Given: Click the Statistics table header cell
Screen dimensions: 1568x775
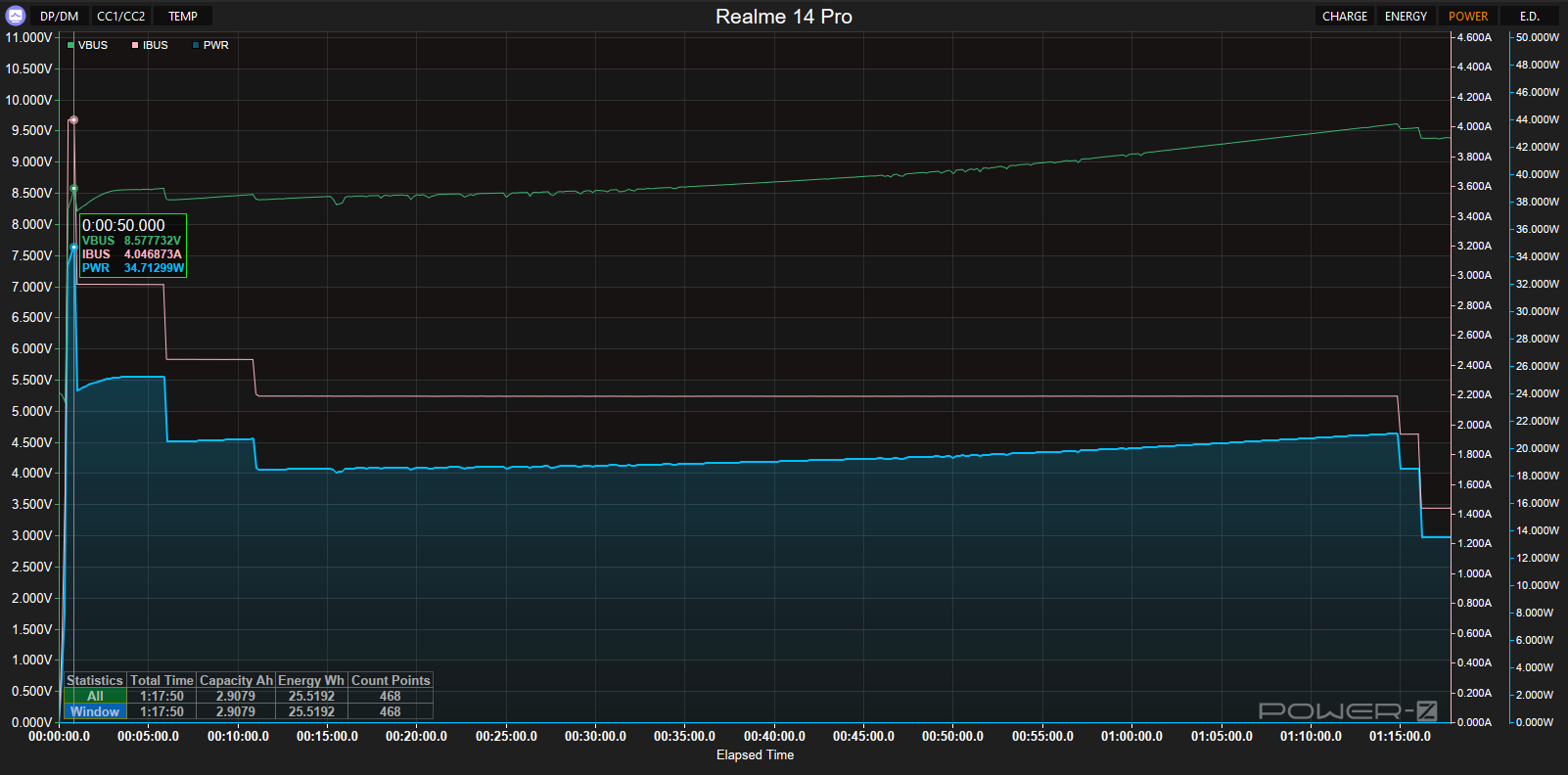Looking at the screenshot, I should [x=95, y=681].
